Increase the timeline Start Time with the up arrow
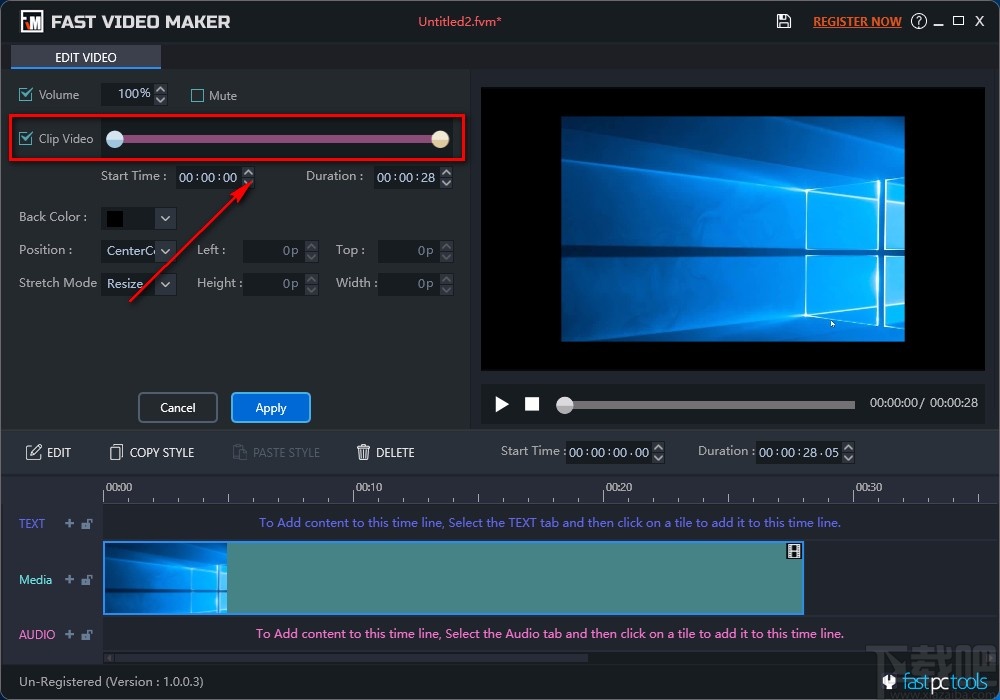Screen dimensions: 1000x700 click(659, 447)
